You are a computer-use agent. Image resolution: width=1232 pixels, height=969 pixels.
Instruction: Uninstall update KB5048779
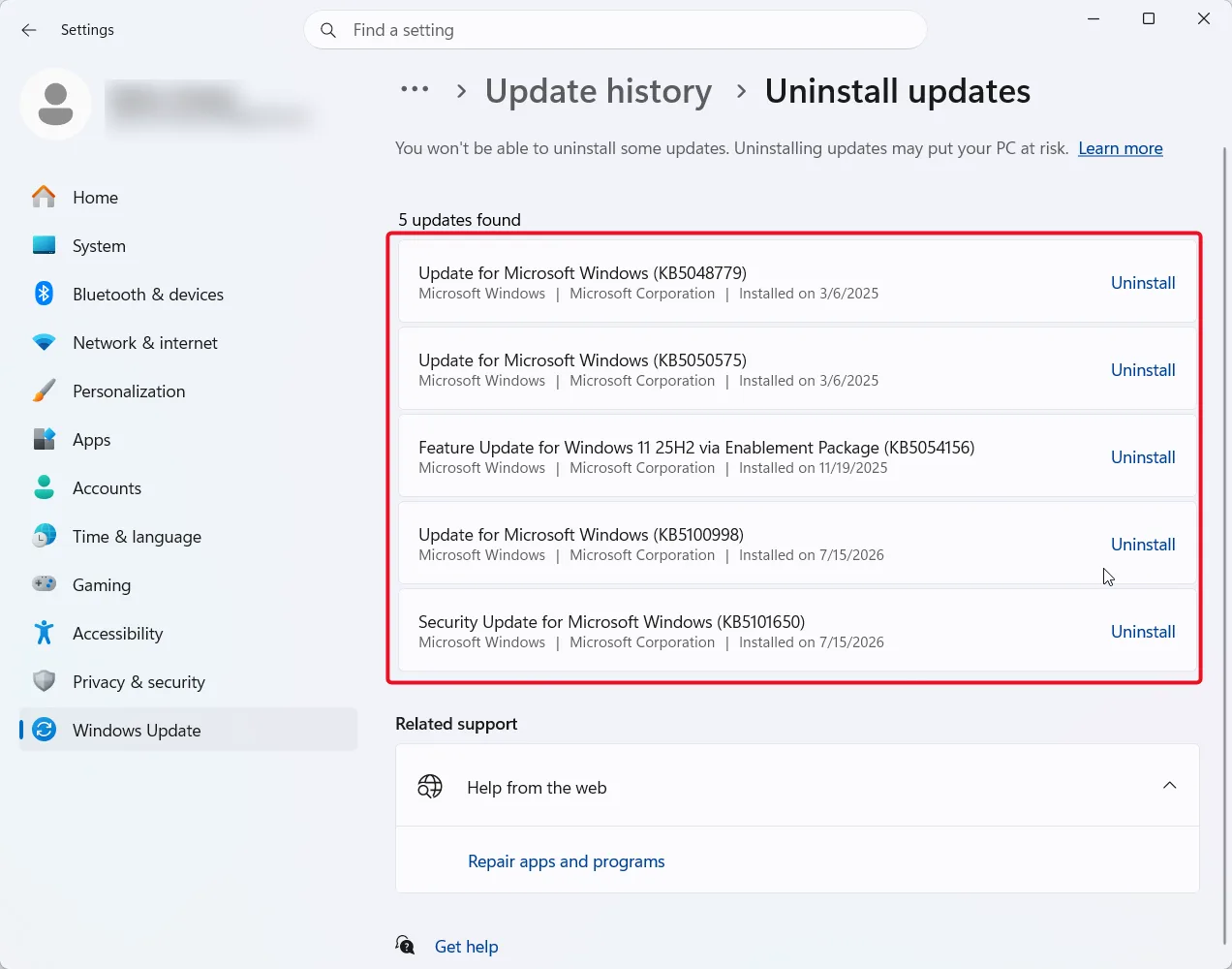pyautogui.click(x=1143, y=283)
